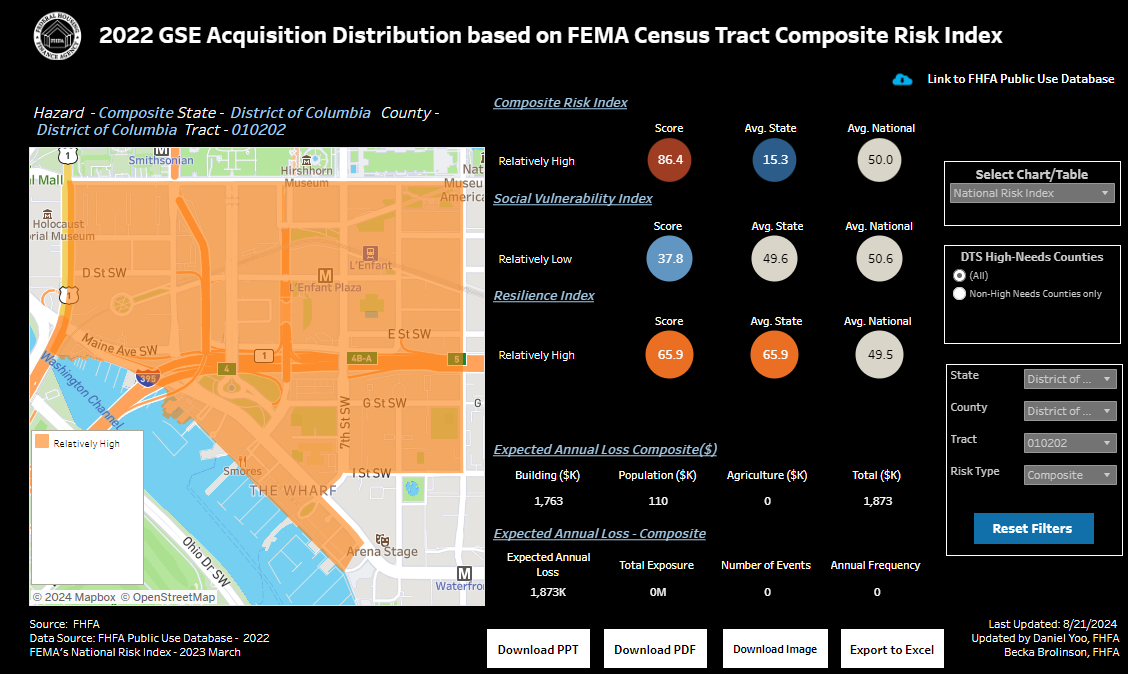The image size is (1128, 675).
Task: Expand the State filter dropdown
Action: pos(1070,379)
